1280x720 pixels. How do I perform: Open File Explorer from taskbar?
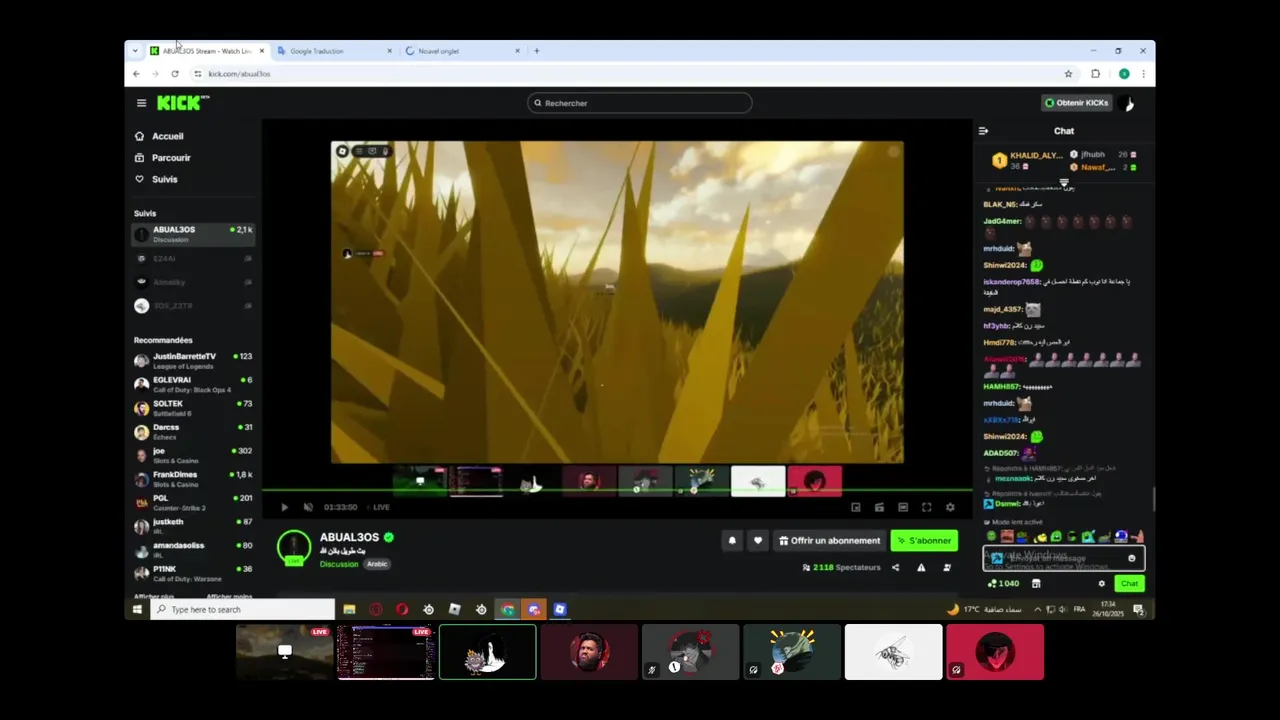pos(349,609)
